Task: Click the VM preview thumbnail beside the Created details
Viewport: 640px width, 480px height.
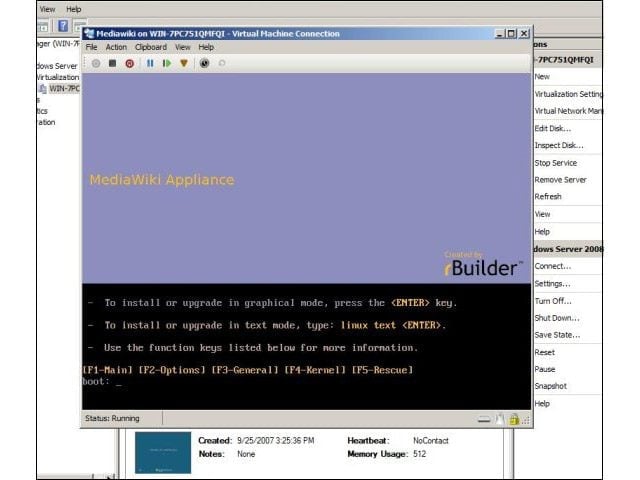Action: (x=163, y=453)
